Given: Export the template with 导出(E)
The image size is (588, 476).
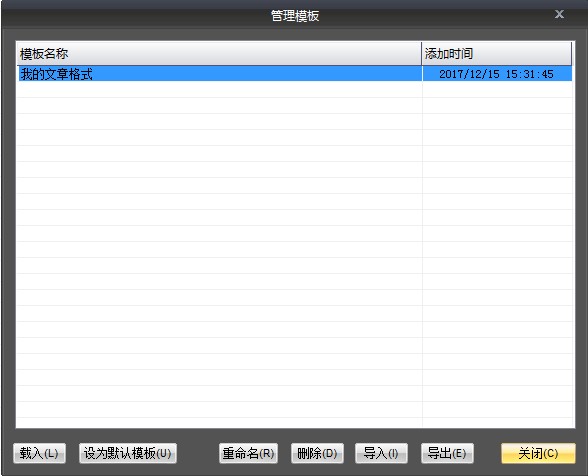Looking at the screenshot, I should 447,453.
